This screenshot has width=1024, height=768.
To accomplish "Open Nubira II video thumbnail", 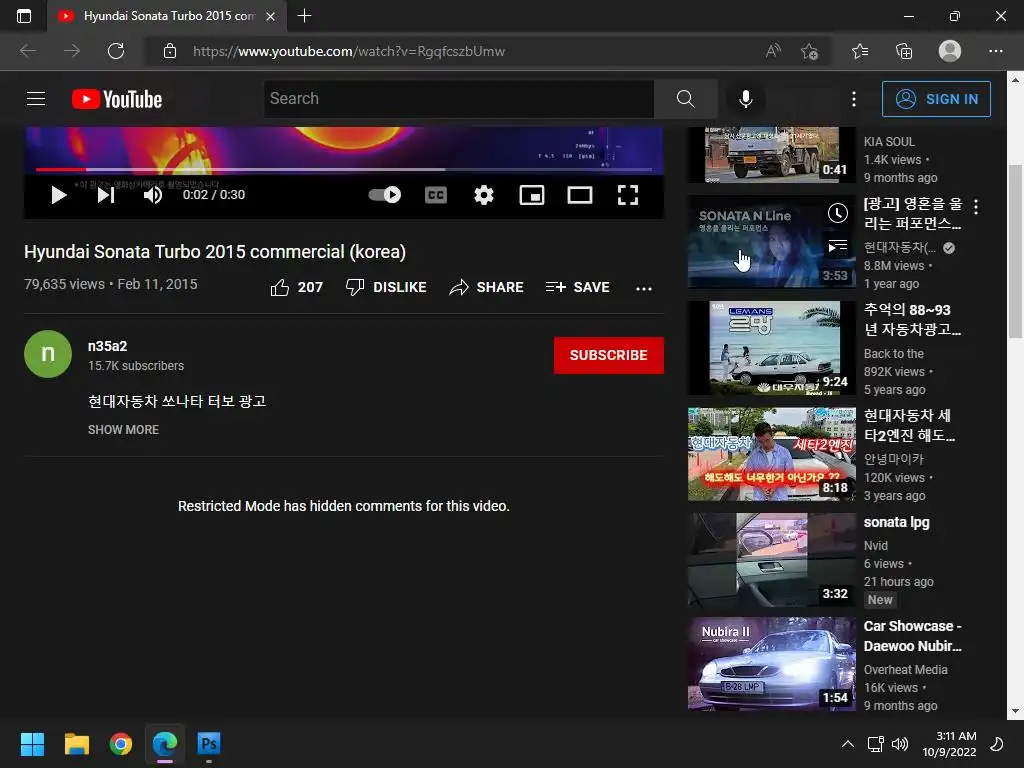I will click(x=772, y=664).
